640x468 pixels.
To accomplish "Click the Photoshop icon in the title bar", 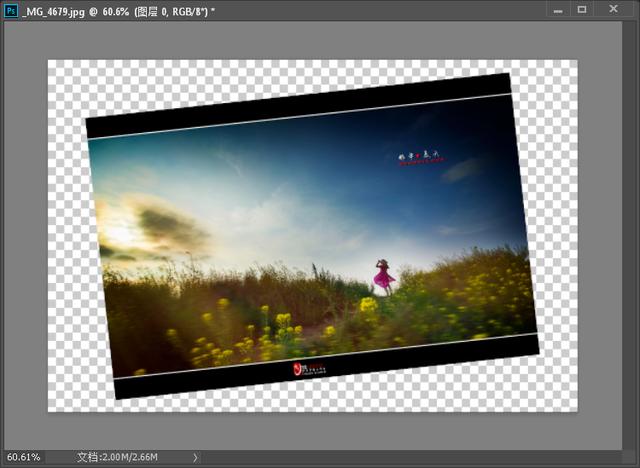I will pos(11,9).
